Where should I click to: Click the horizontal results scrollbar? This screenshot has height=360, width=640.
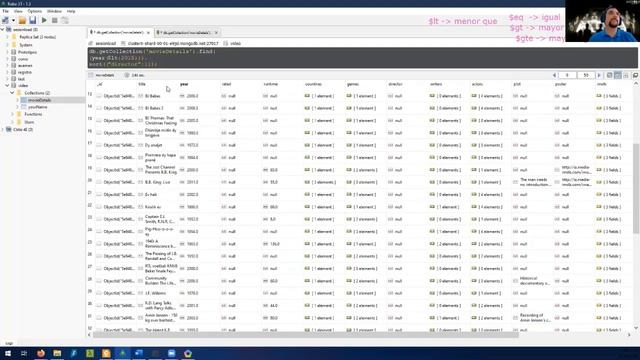point(306,335)
